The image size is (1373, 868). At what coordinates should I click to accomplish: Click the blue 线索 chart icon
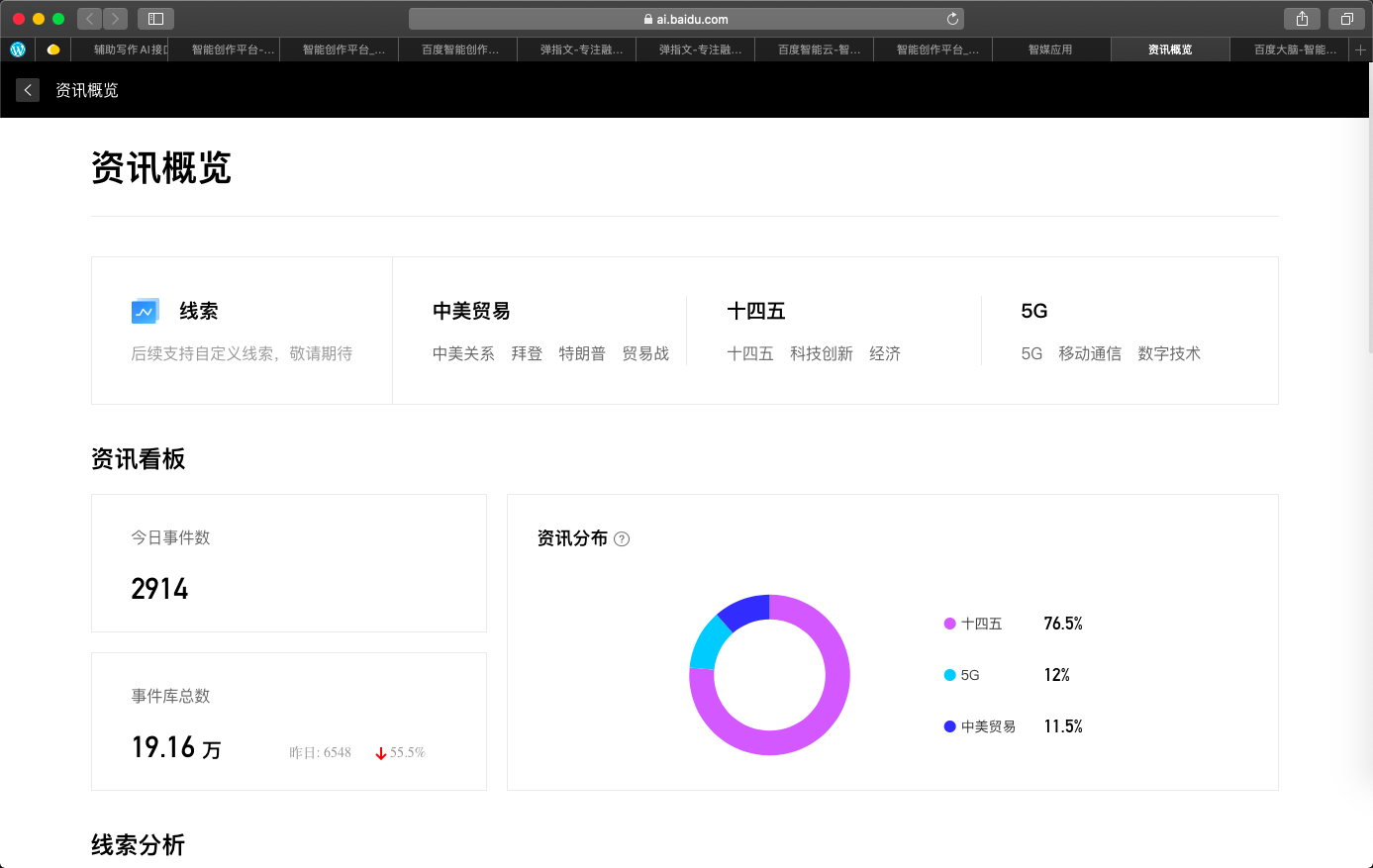[x=146, y=311]
